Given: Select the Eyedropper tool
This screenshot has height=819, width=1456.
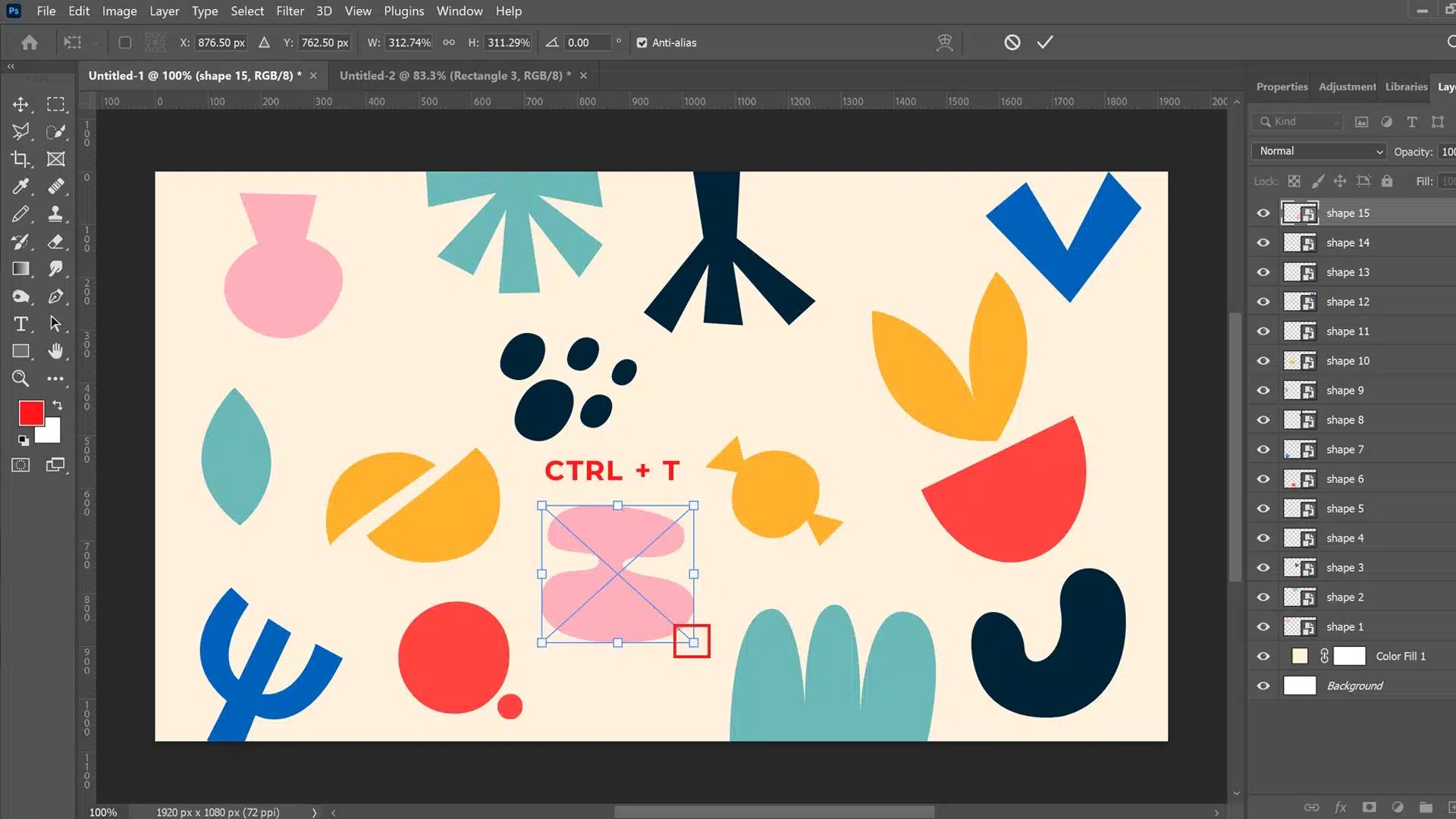Looking at the screenshot, I should tap(20, 186).
